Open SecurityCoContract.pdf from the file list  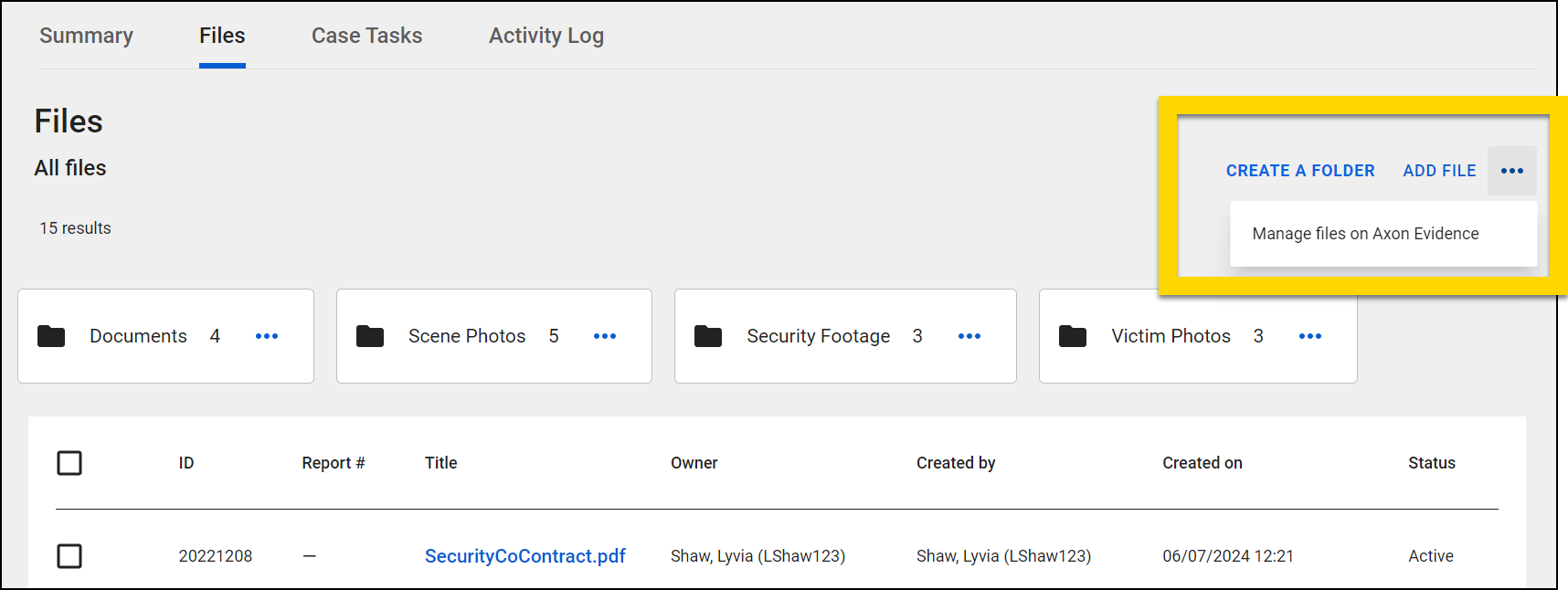(524, 555)
